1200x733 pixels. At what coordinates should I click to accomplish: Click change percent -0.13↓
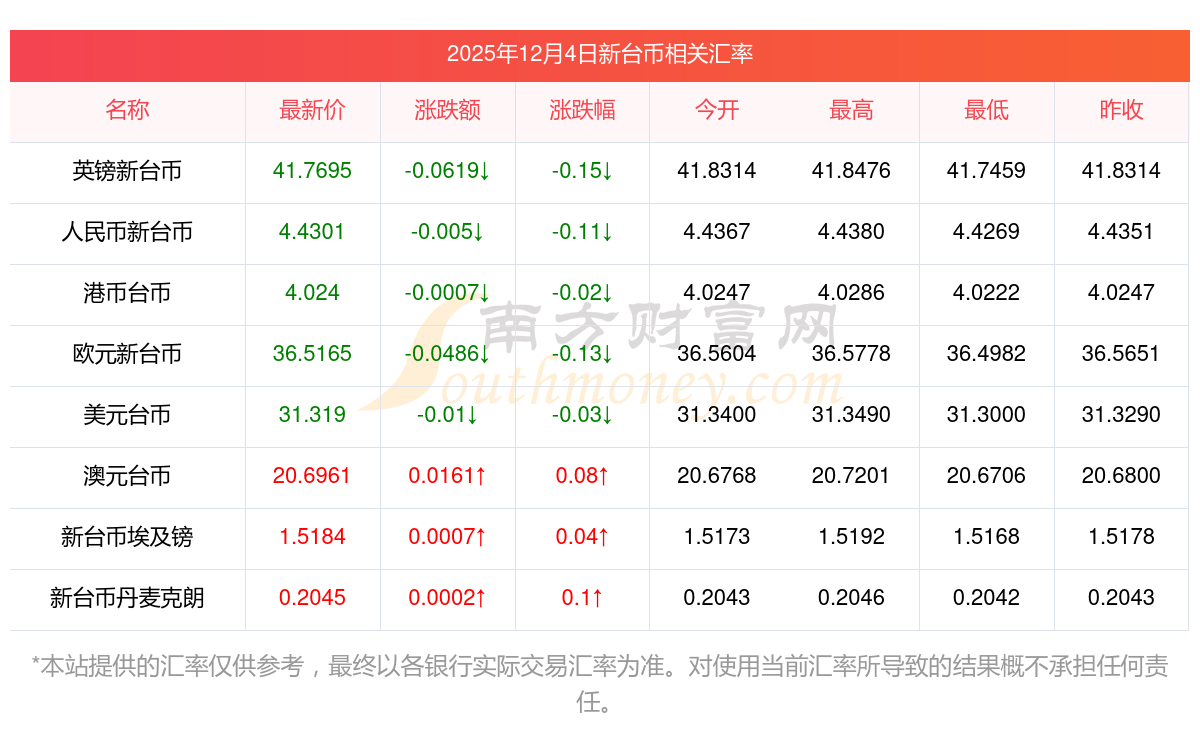click(582, 354)
